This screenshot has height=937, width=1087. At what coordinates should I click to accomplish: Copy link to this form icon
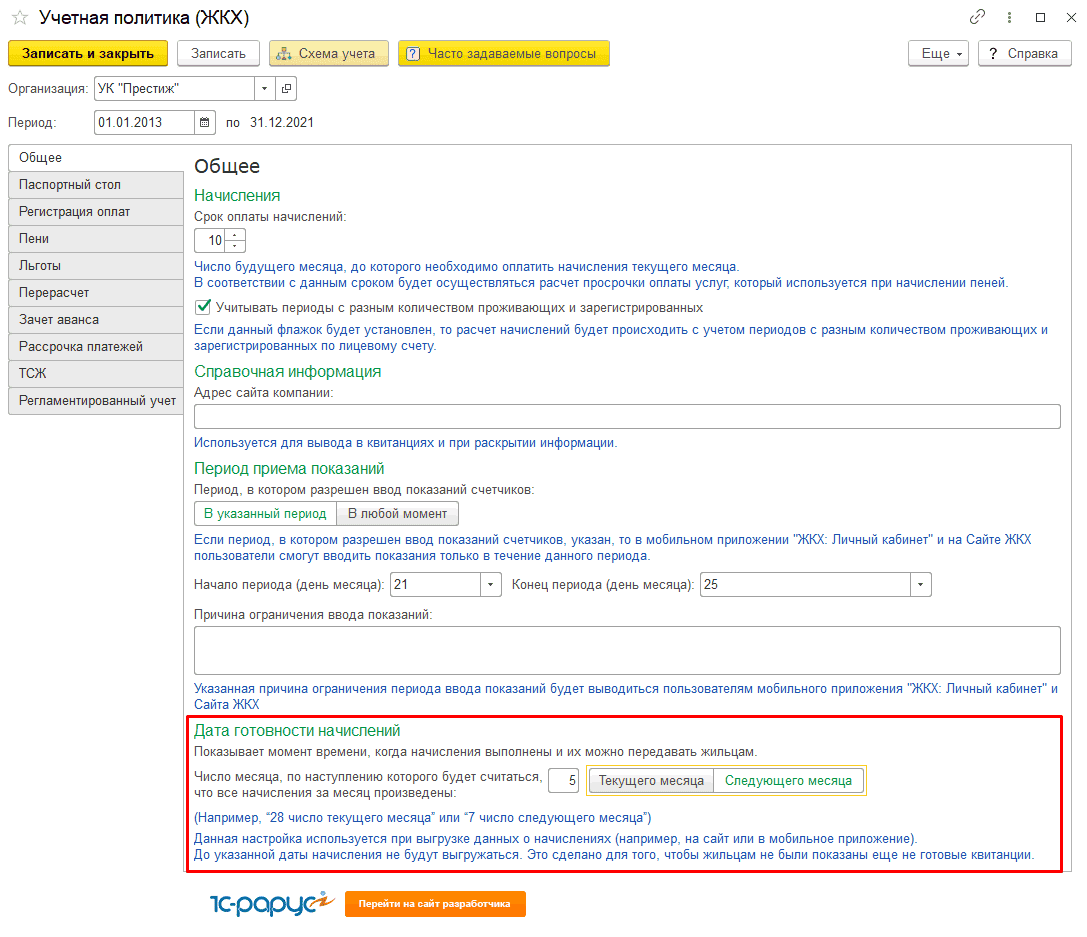point(977,18)
